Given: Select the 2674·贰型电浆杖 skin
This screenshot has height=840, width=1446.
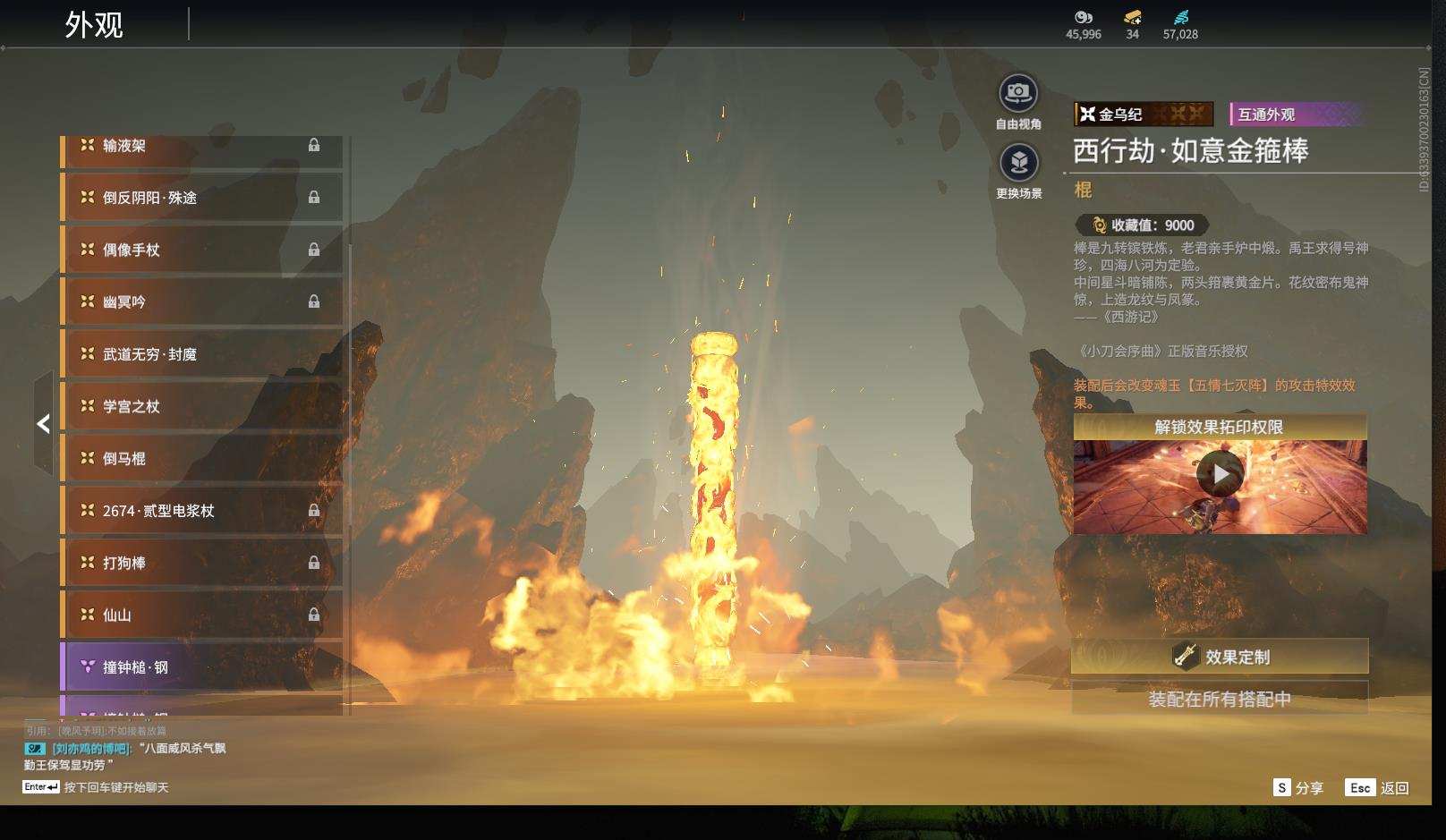Looking at the screenshot, I should [201, 511].
